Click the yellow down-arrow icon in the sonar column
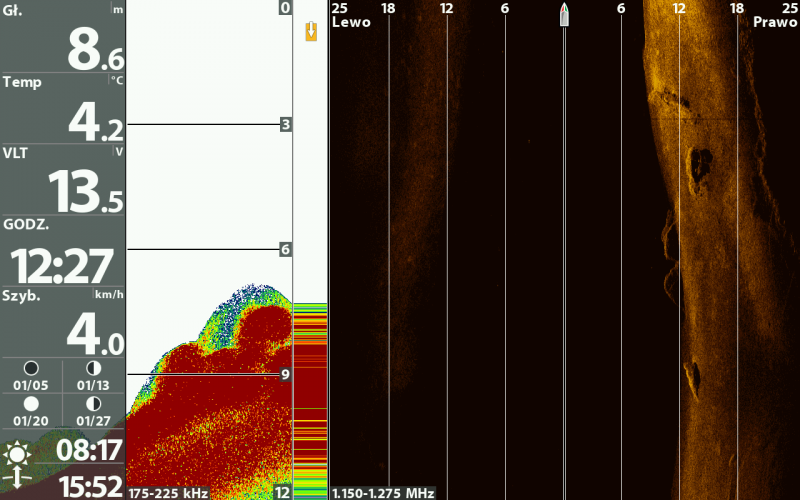Viewport: 800px width, 500px height. (x=311, y=32)
